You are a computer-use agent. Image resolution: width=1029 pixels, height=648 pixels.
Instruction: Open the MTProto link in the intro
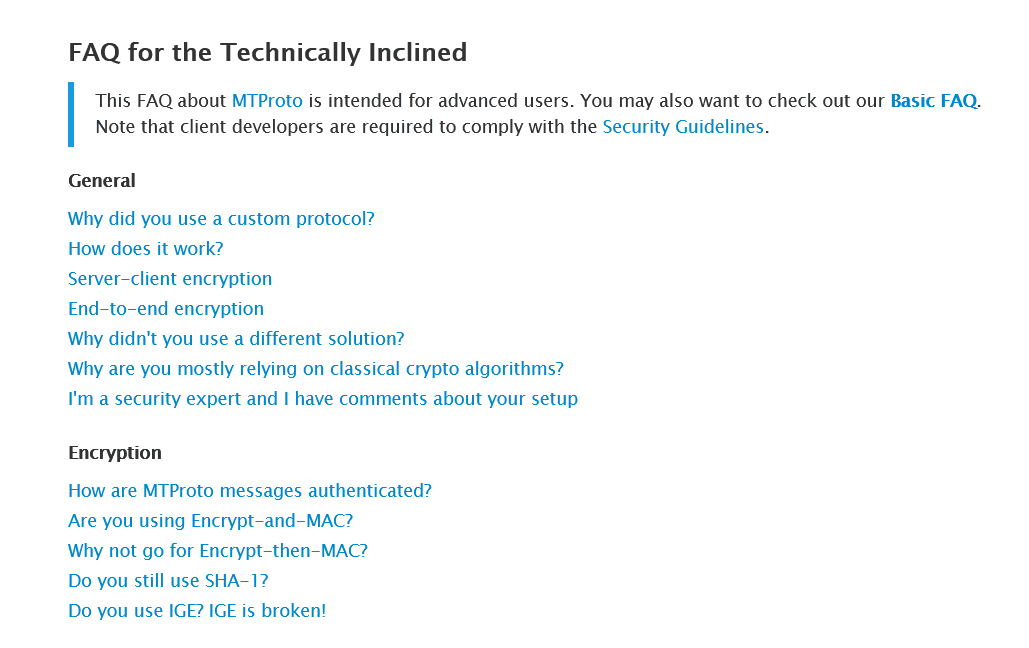coord(266,101)
